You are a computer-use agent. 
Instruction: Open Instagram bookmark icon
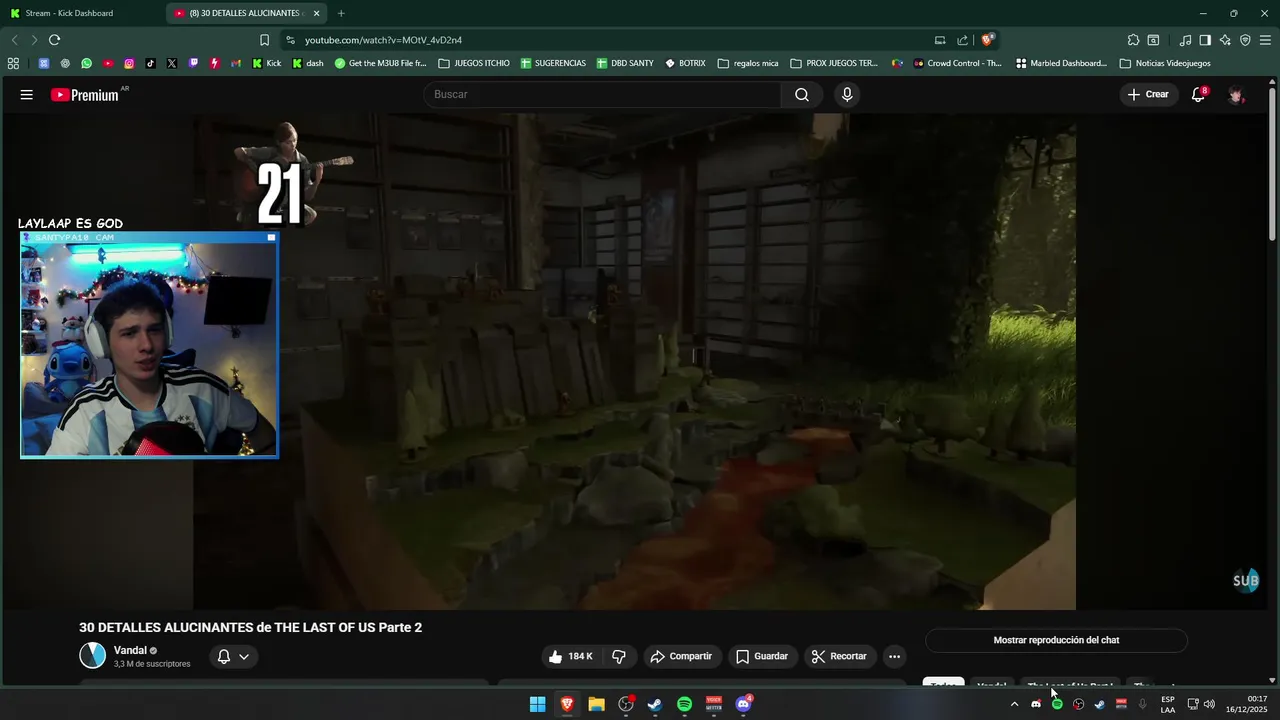tap(129, 63)
